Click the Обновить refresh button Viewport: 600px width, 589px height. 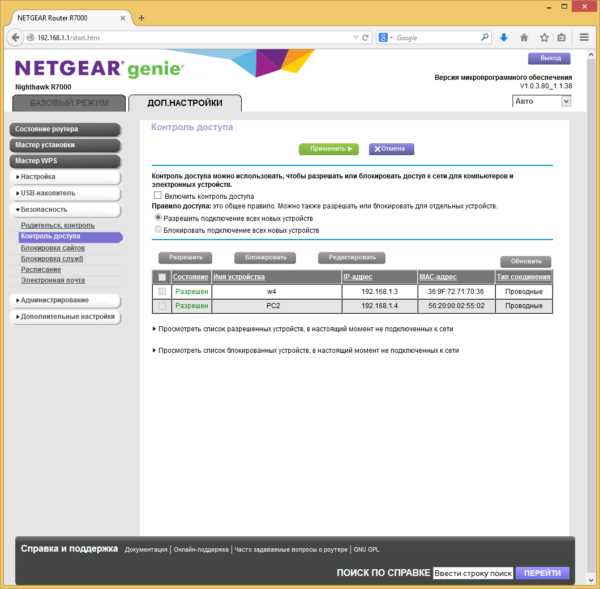point(526,261)
